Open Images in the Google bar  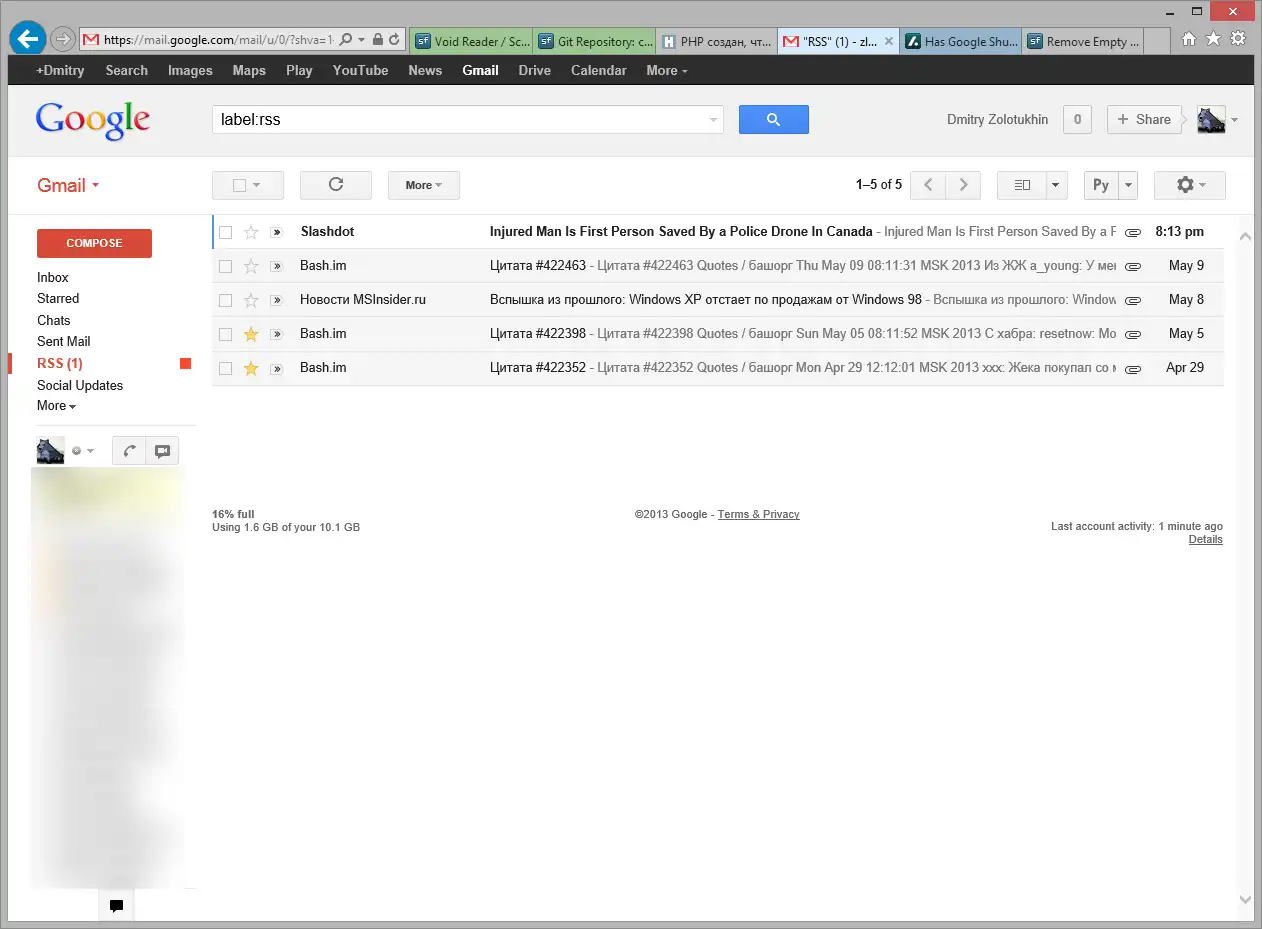[x=190, y=70]
